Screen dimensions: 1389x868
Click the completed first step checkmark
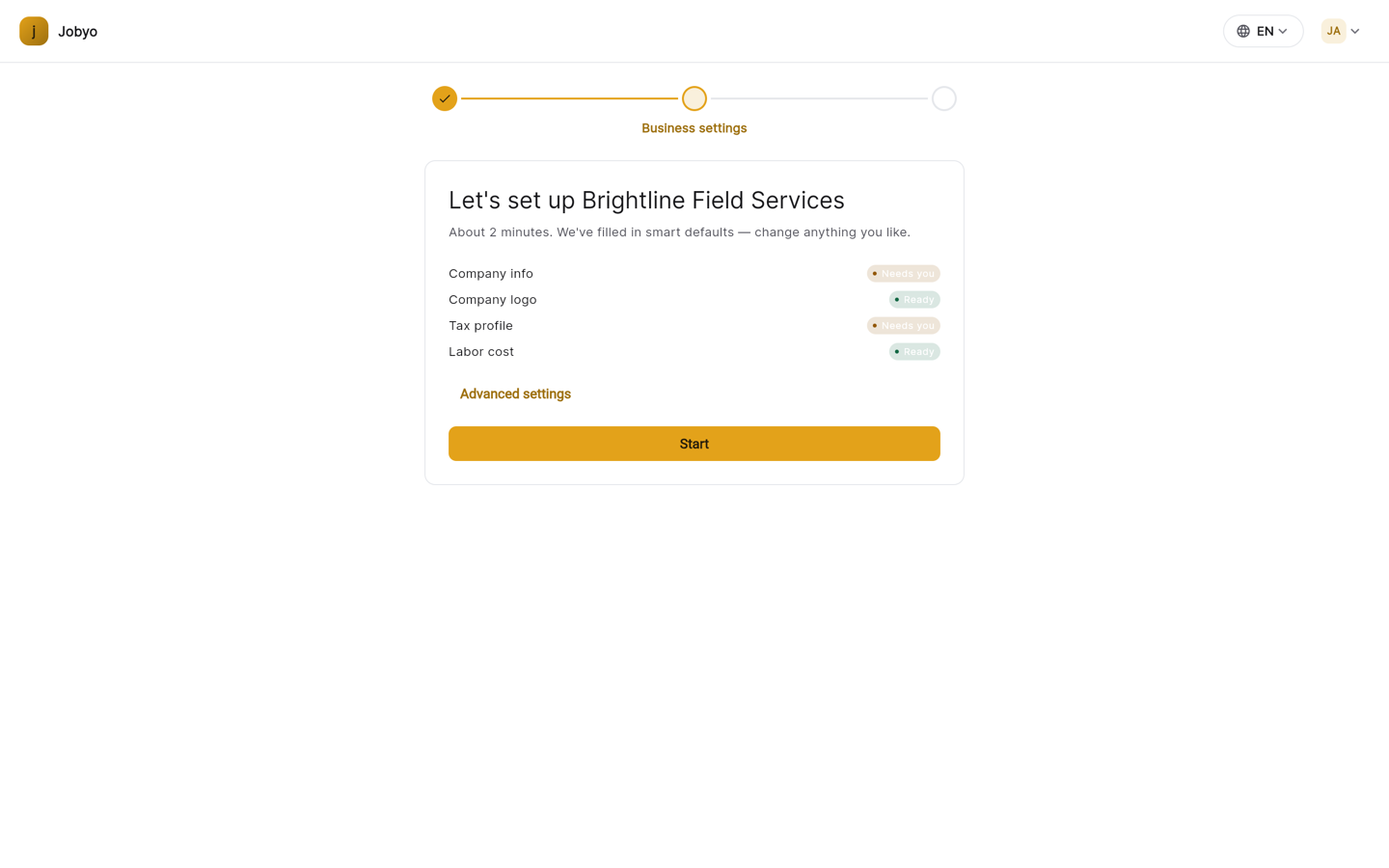click(x=445, y=98)
